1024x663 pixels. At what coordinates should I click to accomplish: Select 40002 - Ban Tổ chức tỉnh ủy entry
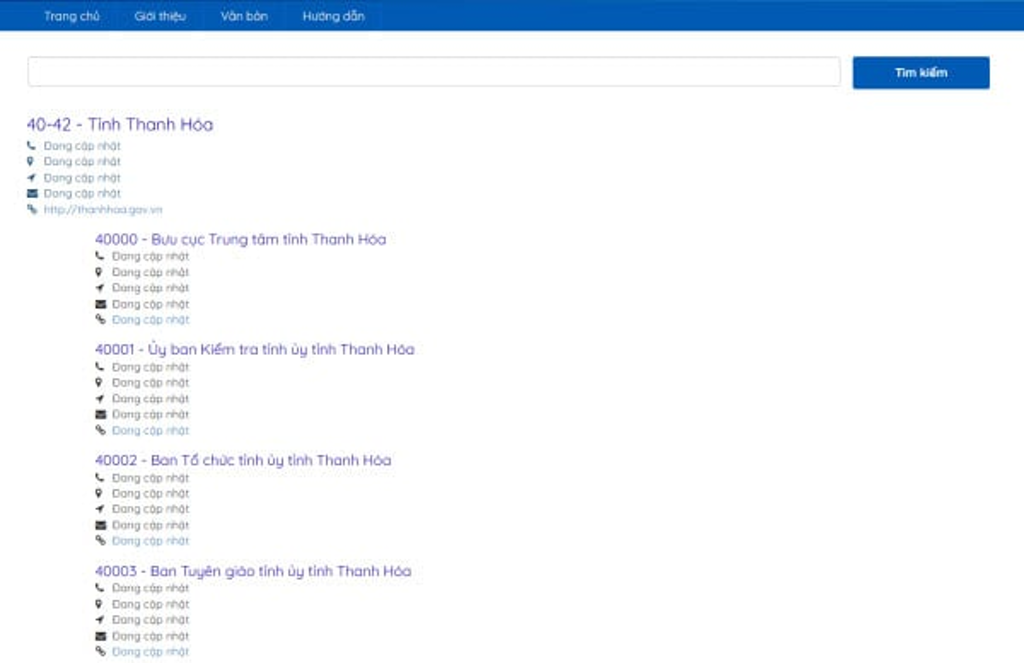point(243,461)
